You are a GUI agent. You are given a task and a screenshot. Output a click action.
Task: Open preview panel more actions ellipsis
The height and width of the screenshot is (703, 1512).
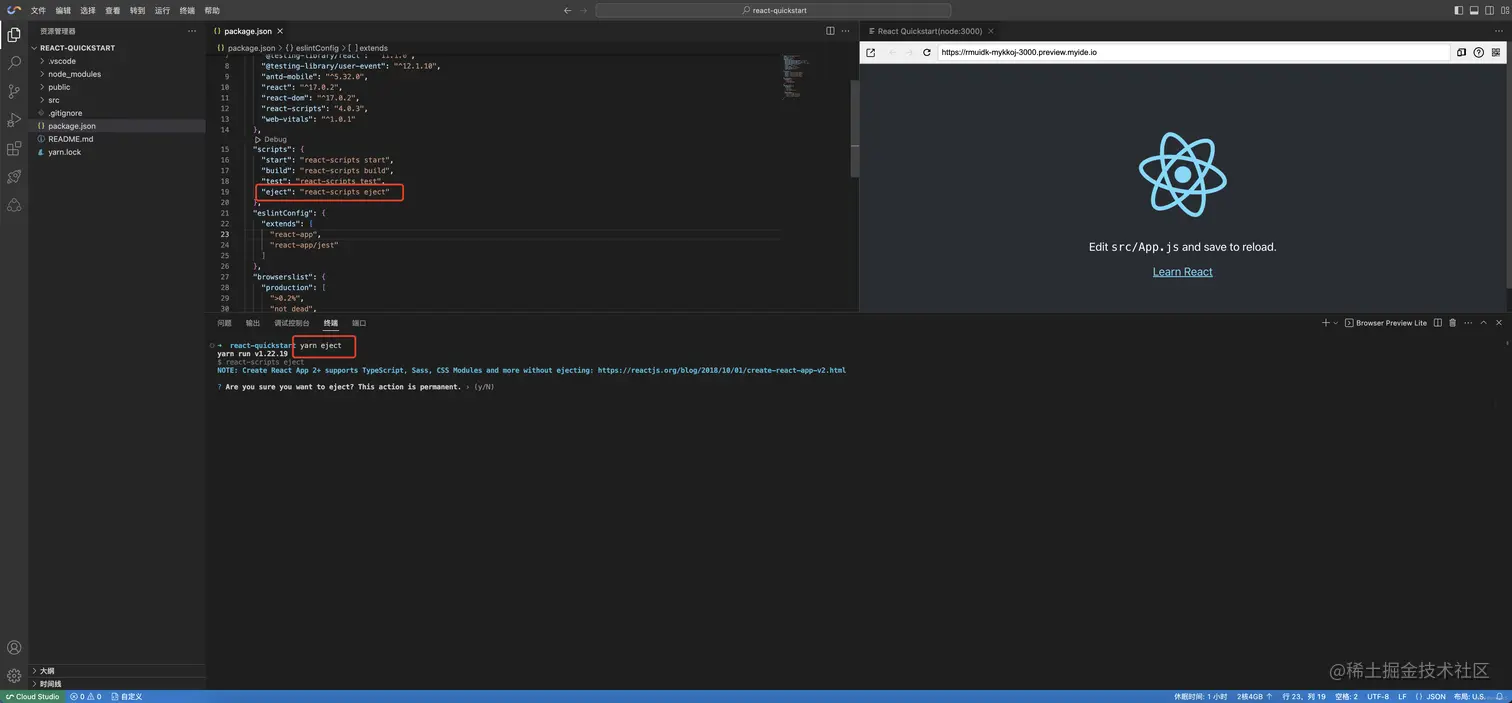click(1498, 31)
